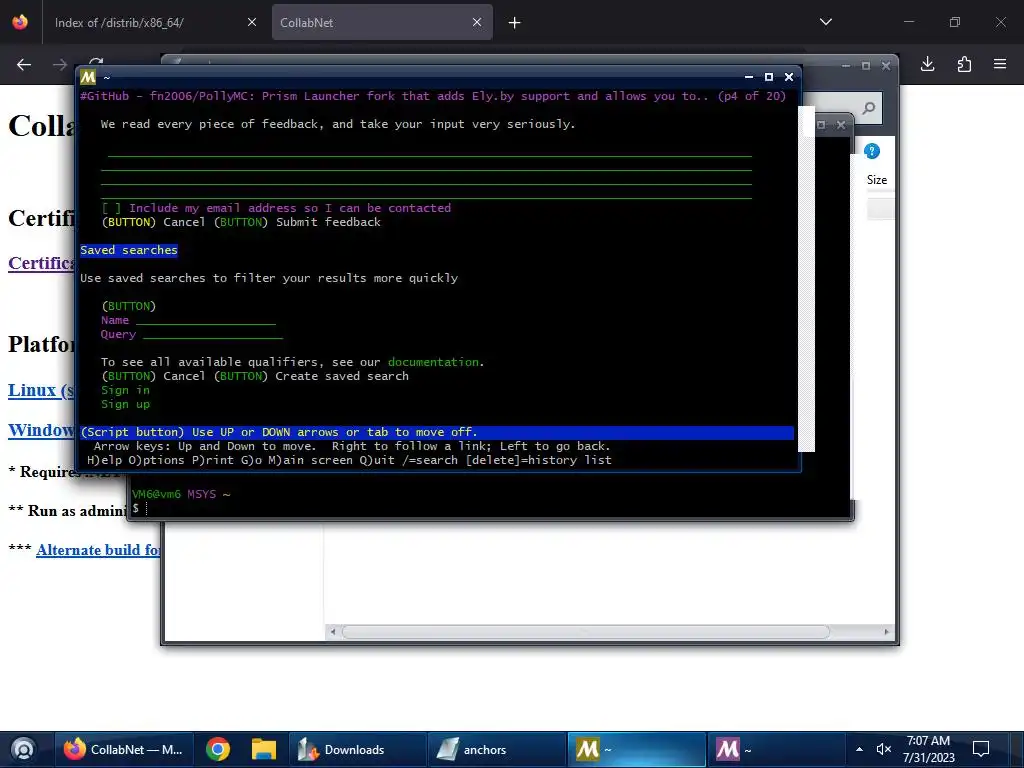1024x768 pixels.
Task: Close the Index of /distrib tab
Action: point(252,22)
